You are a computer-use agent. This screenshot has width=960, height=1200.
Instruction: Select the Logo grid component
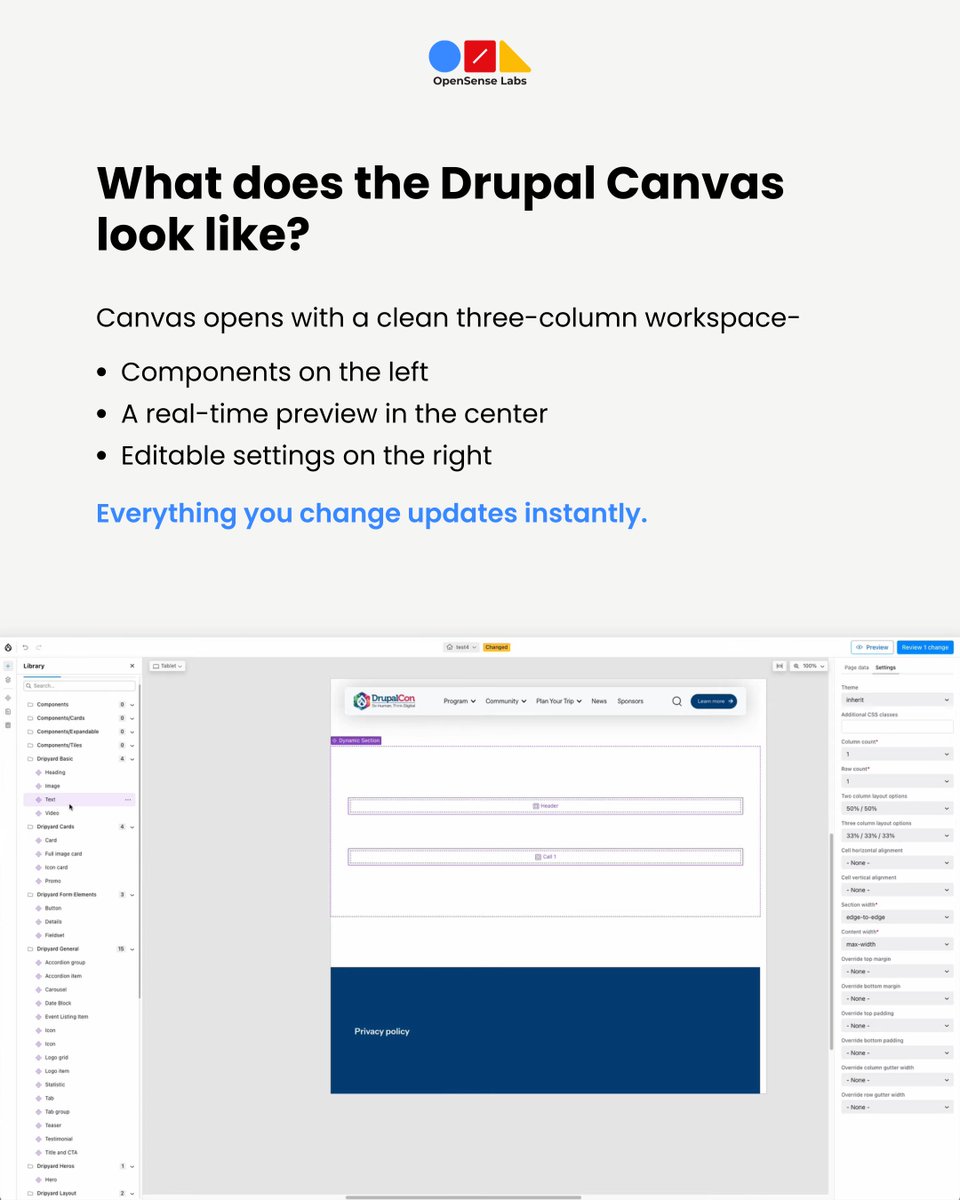(80, 1058)
